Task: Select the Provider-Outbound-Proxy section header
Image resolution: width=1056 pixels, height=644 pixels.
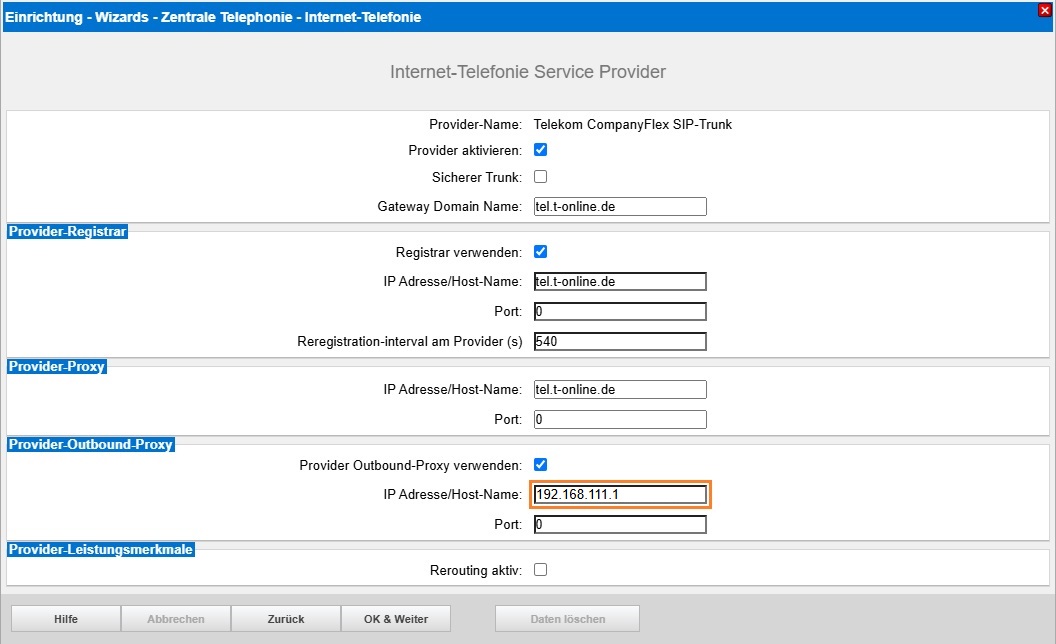Action: point(91,445)
